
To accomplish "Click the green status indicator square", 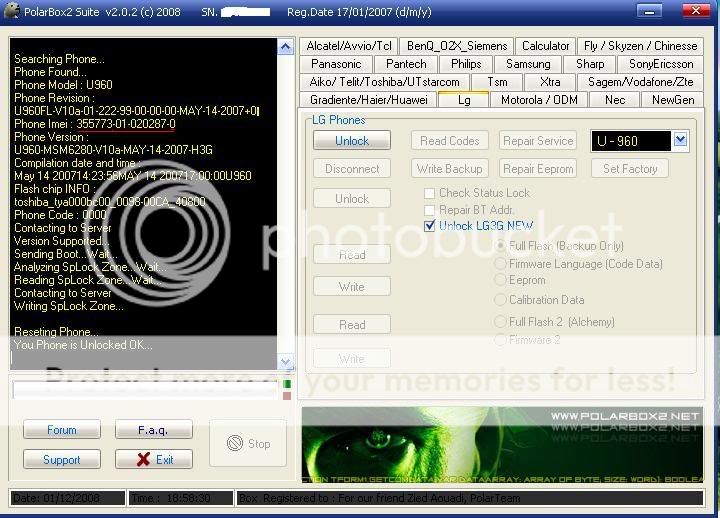I will point(287,383).
